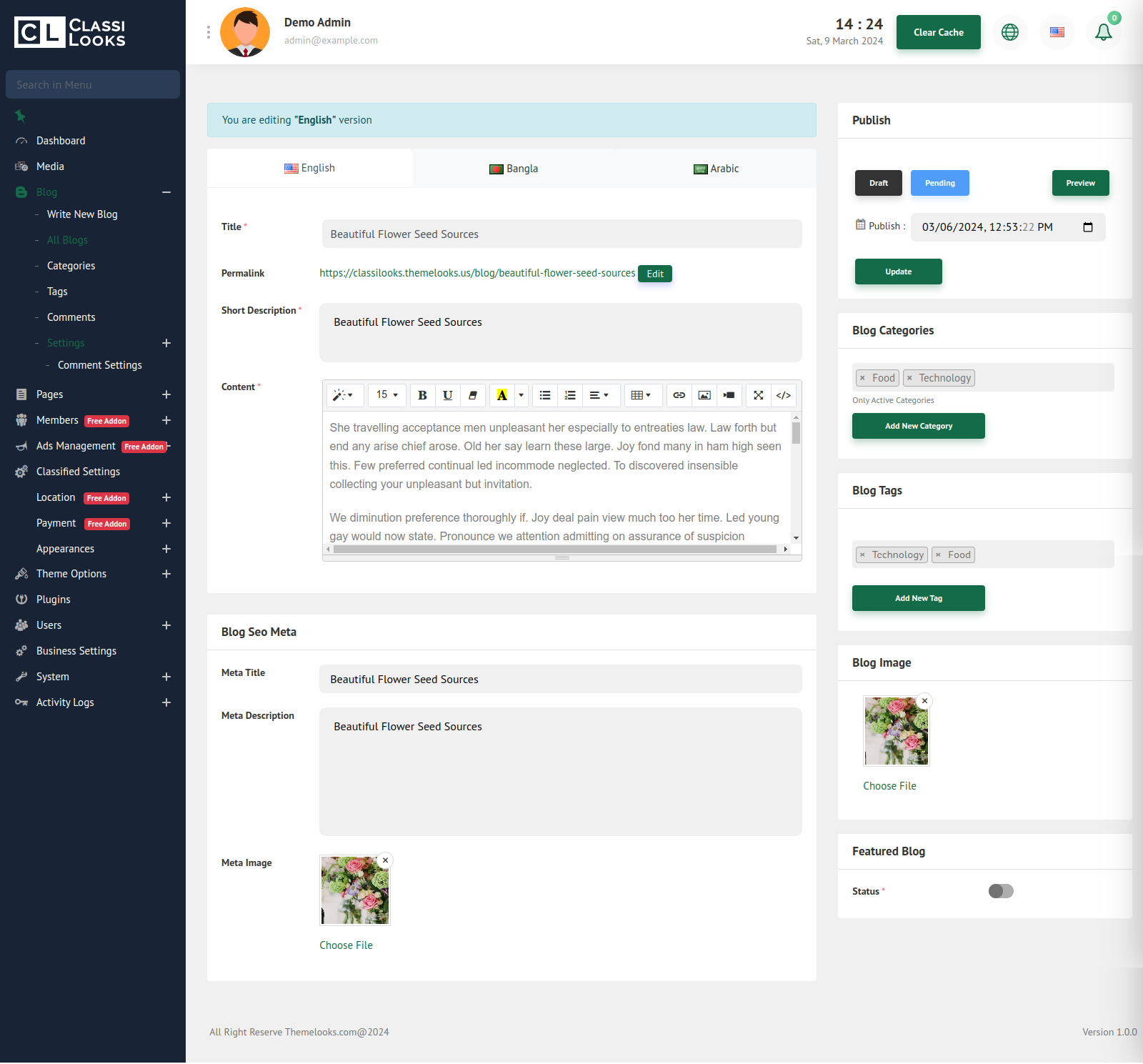Insert a link using editor toolbar
The image size is (1143, 1064).
point(679,395)
